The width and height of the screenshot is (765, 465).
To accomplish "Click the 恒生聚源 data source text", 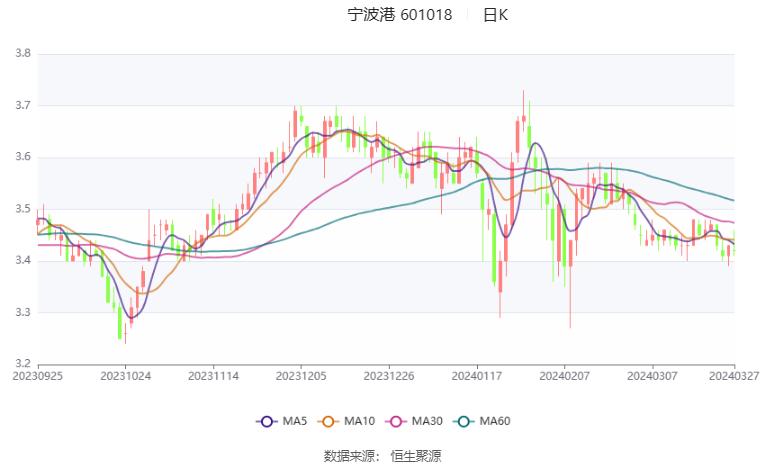I will 416,456.
